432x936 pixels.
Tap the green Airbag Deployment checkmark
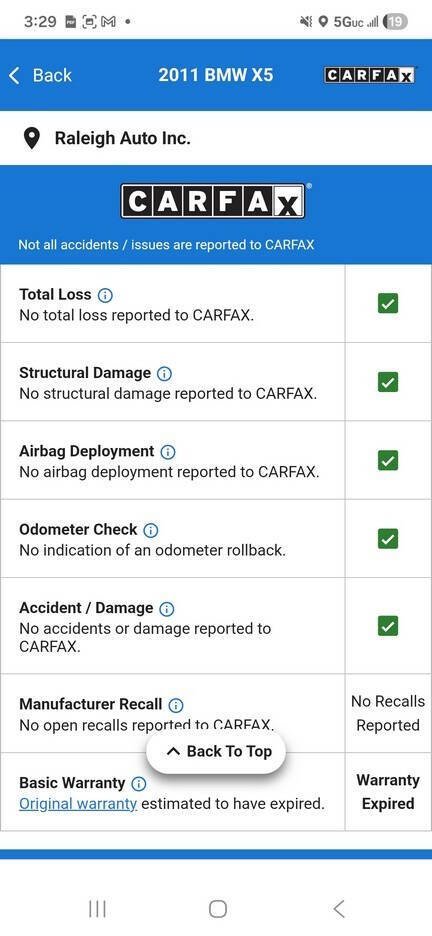coord(388,461)
